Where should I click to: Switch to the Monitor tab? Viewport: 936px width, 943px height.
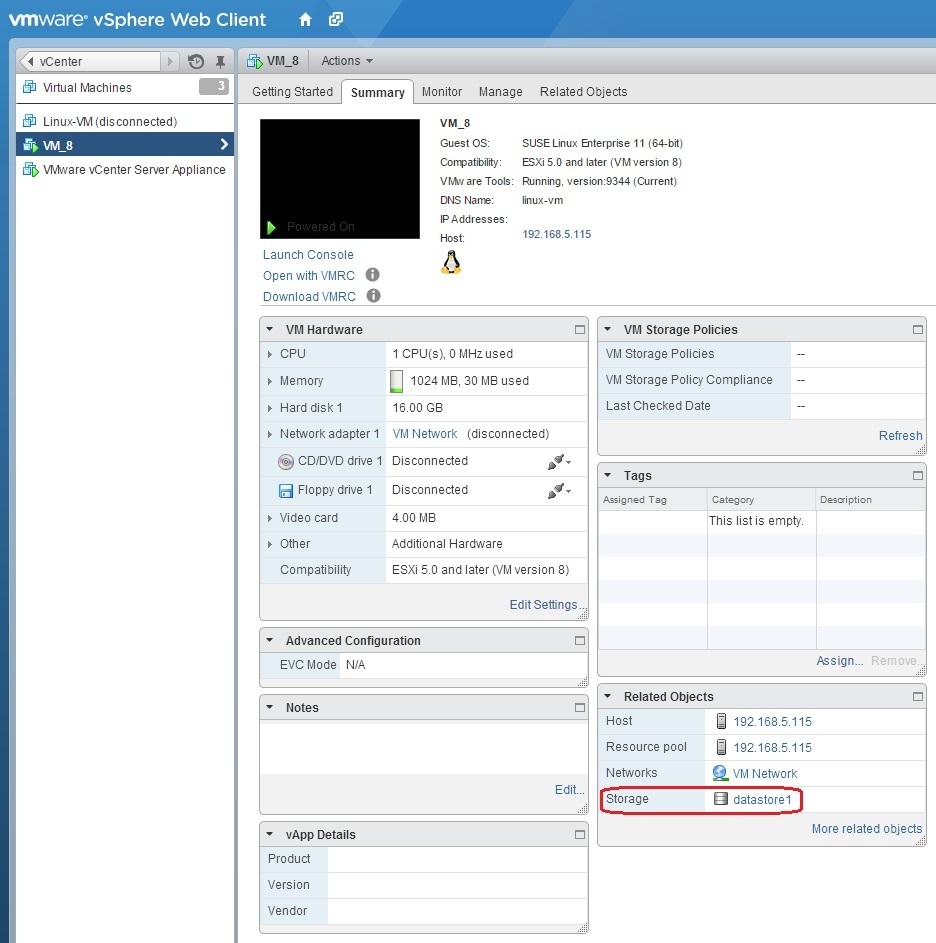point(441,91)
